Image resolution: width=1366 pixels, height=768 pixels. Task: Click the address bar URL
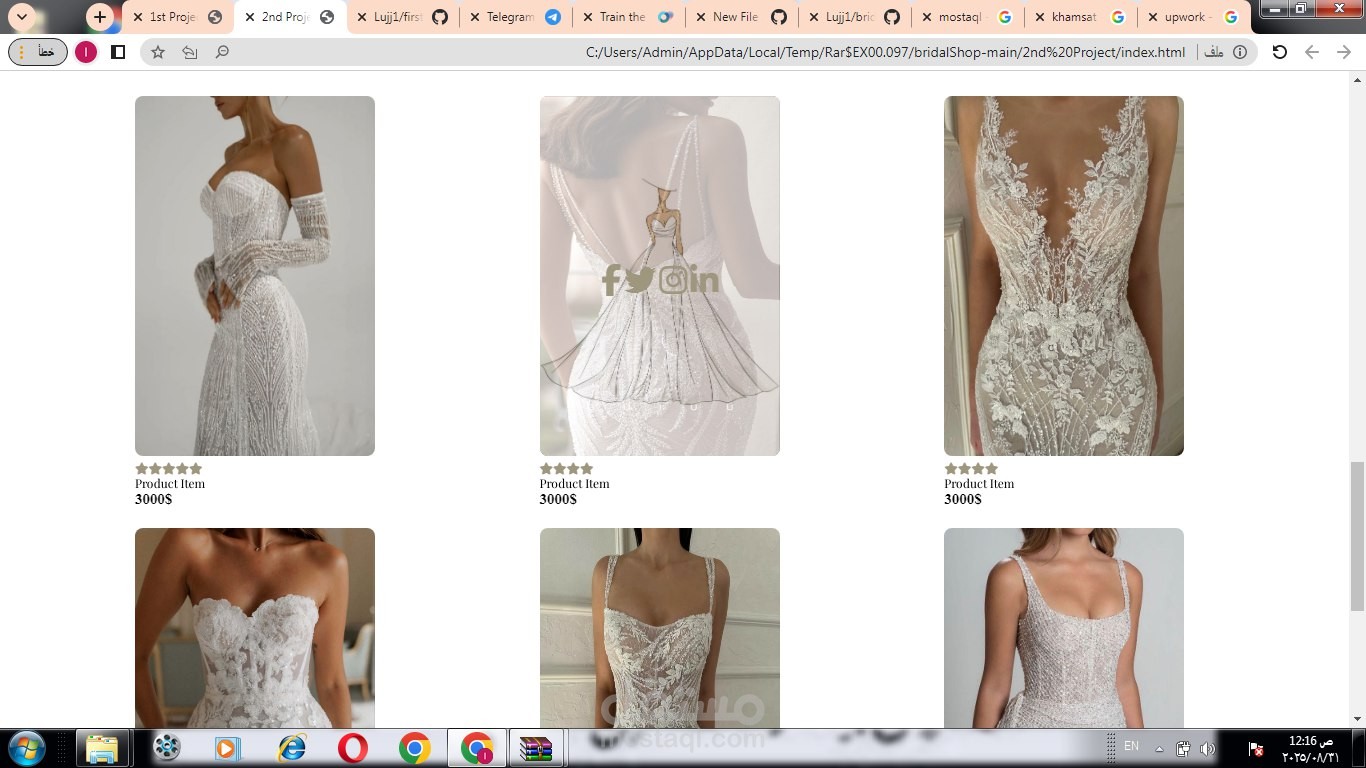[x=885, y=52]
